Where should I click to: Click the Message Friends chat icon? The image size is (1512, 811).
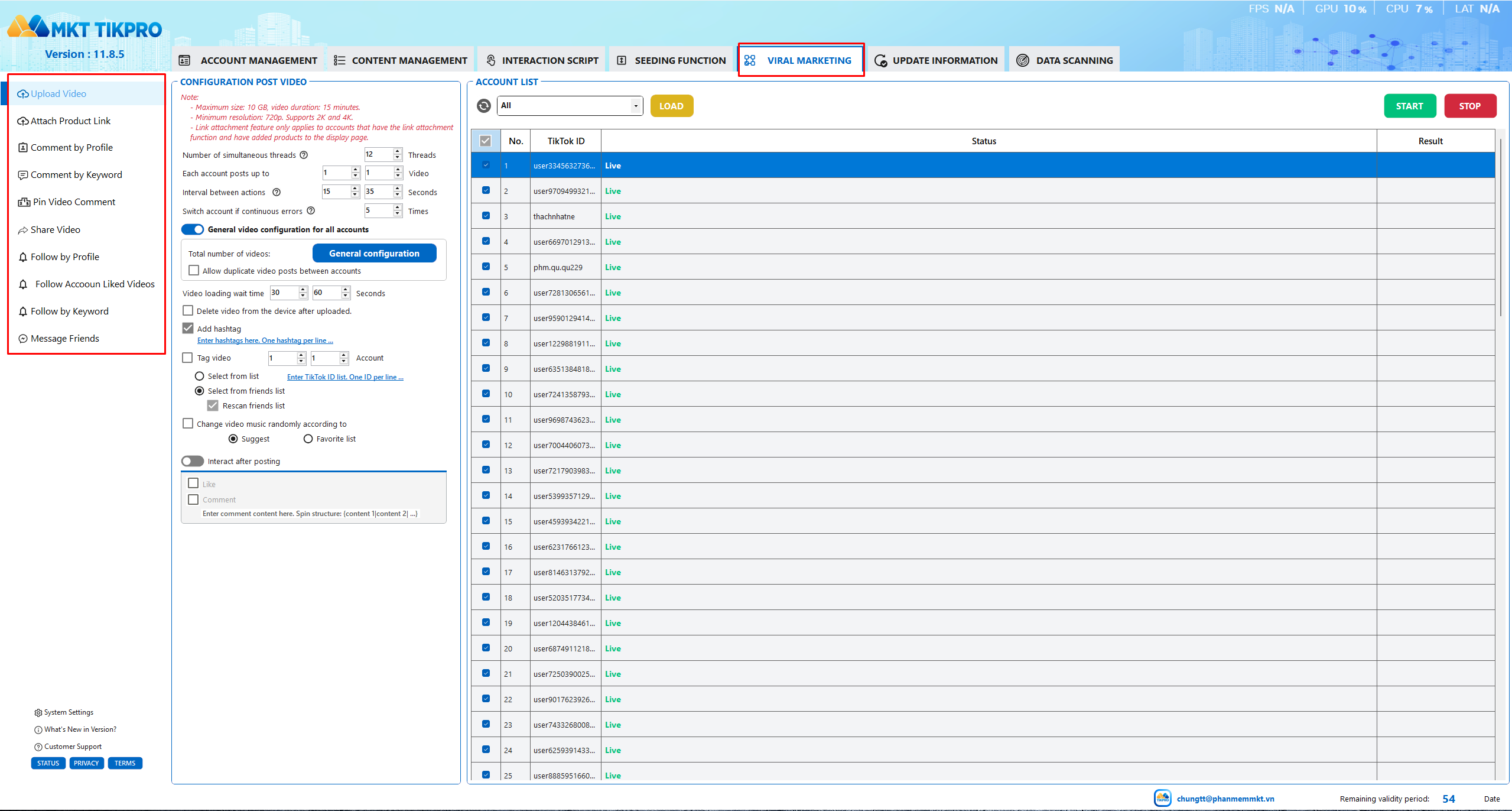tap(23, 339)
